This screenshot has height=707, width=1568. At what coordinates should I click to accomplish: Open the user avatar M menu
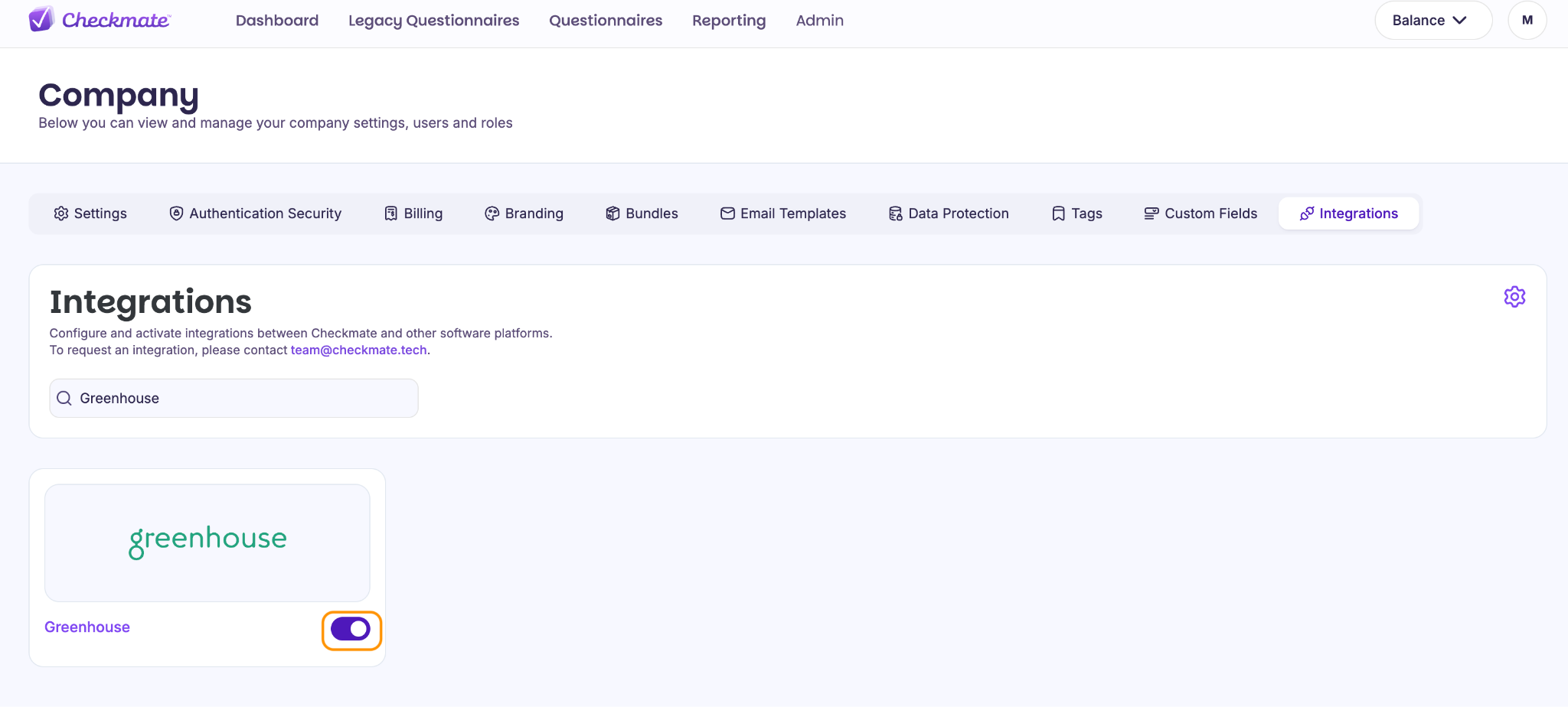click(x=1527, y=21)
